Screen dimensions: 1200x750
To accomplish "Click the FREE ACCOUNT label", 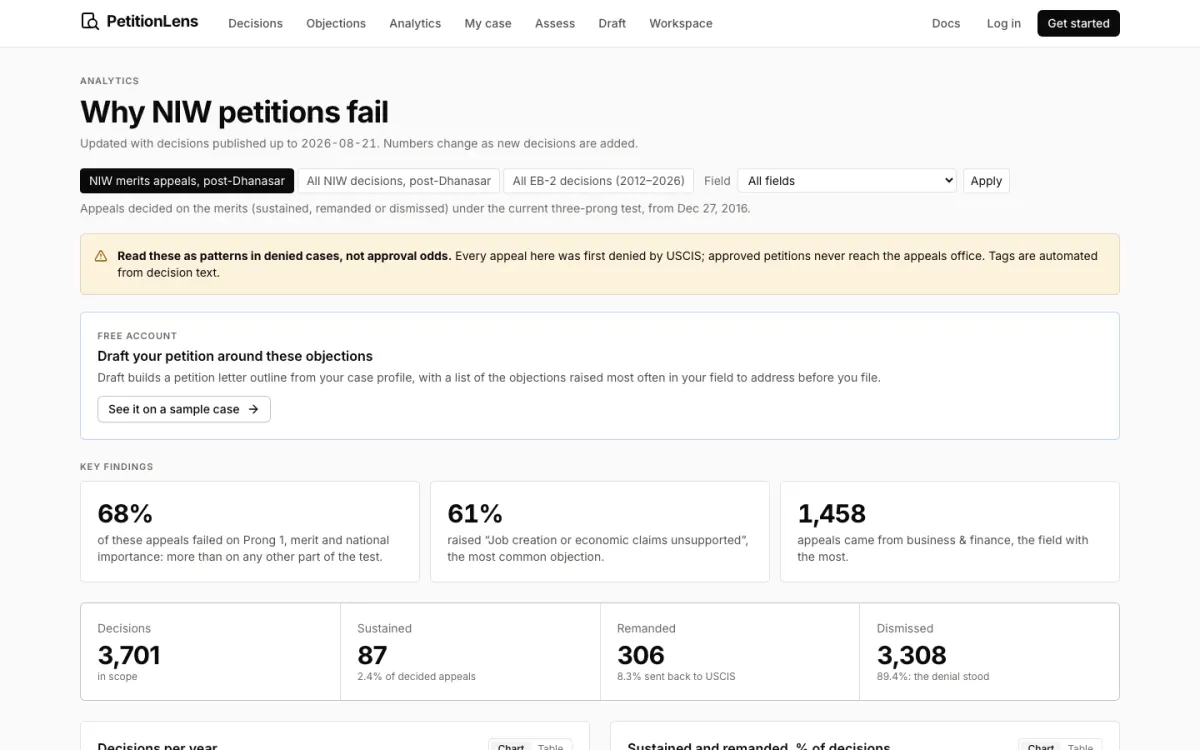I will click(137, 336).
